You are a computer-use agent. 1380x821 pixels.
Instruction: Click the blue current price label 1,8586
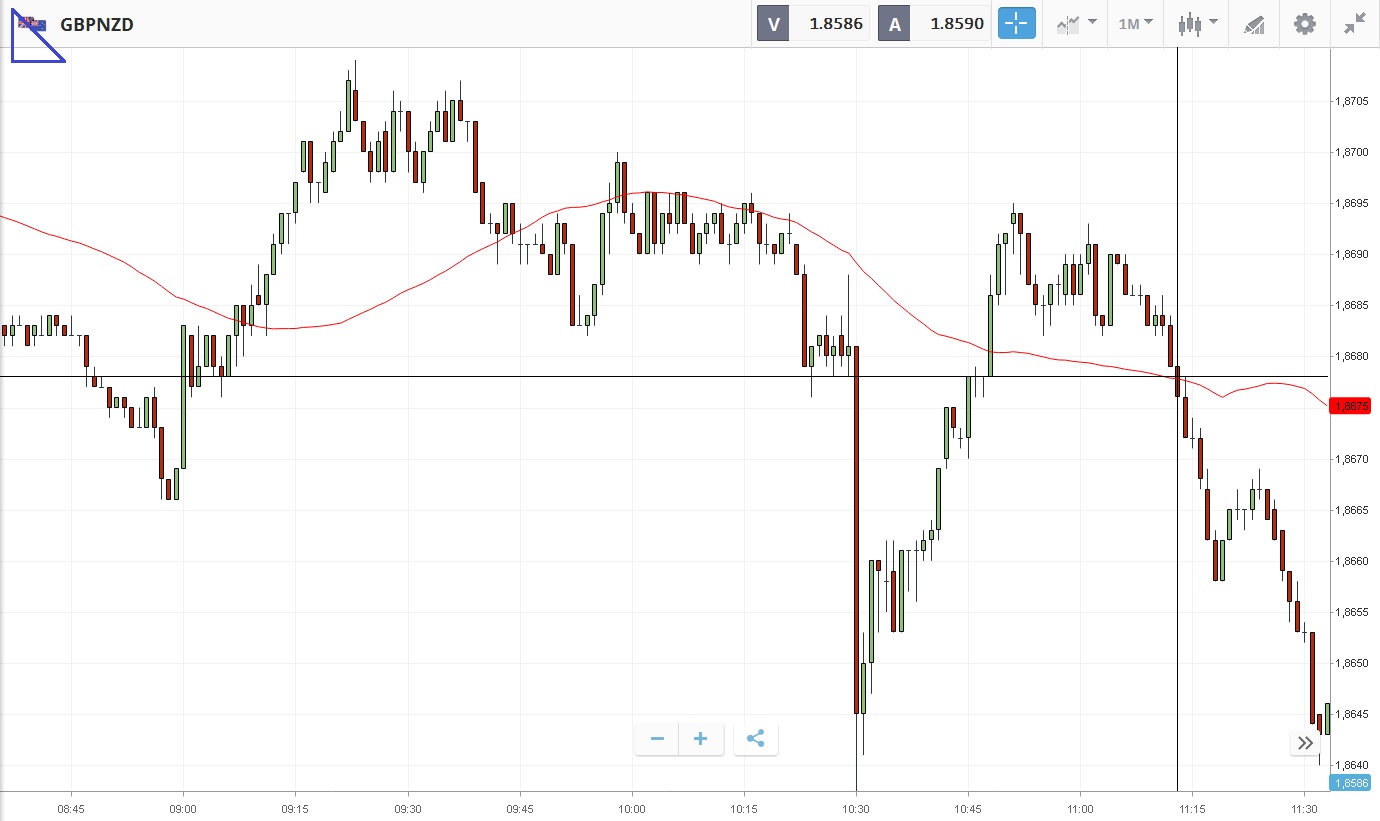pyautogui.click(x=1355, y=784)
